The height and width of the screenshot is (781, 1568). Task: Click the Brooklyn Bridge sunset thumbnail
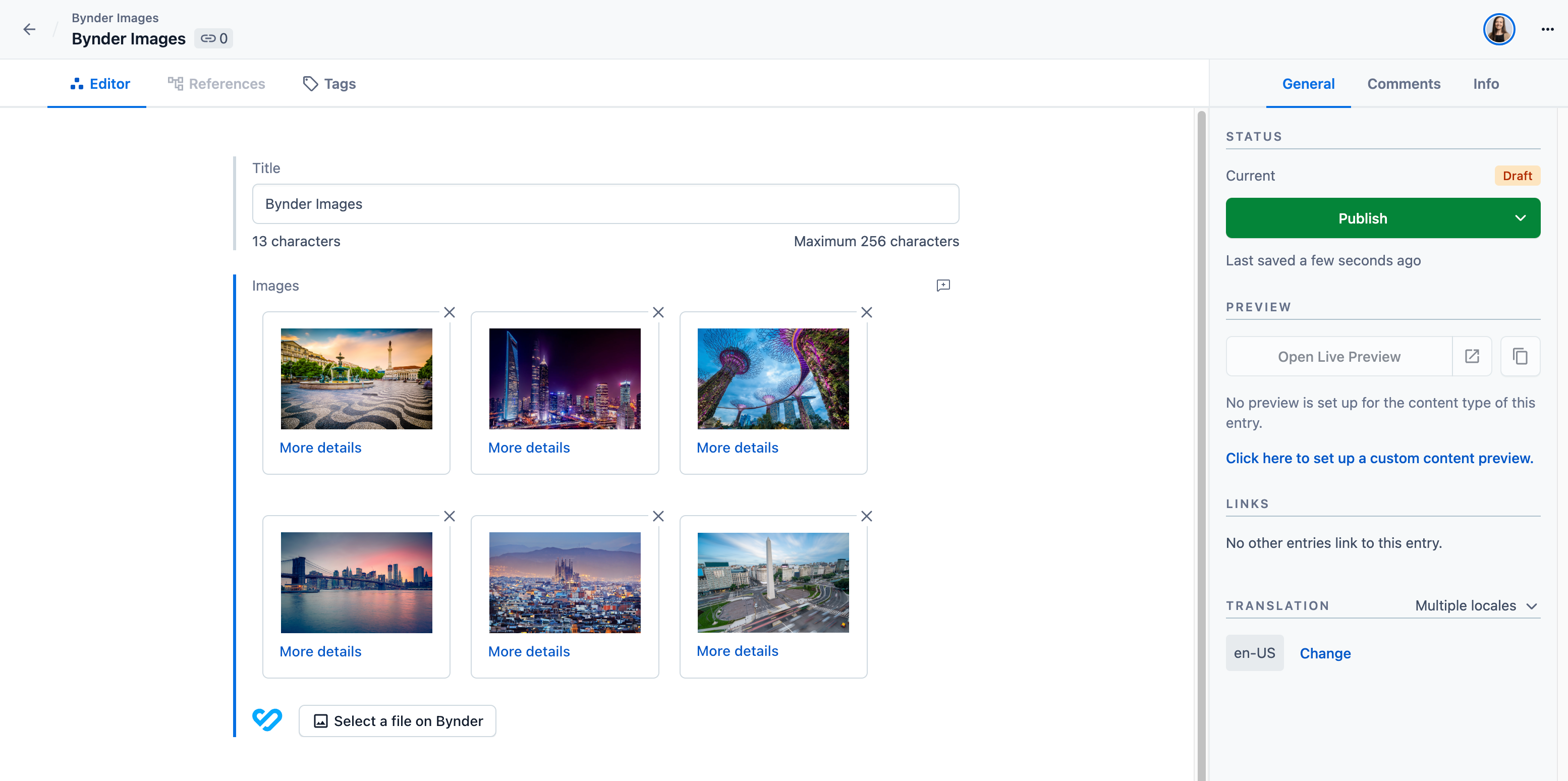(356, 583)
